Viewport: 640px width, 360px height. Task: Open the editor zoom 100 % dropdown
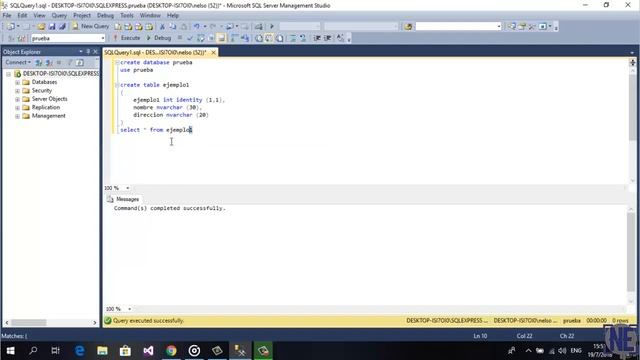click(x=128, y=188)
